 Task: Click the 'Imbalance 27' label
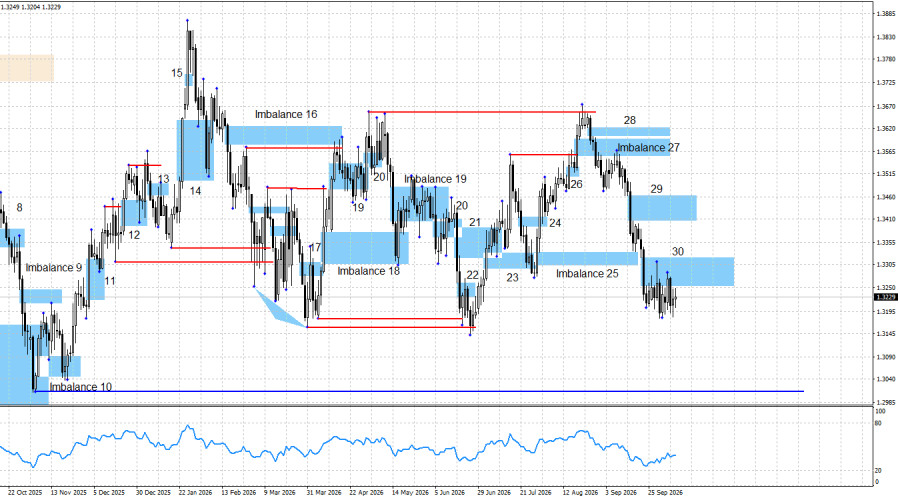pos(649,148)
